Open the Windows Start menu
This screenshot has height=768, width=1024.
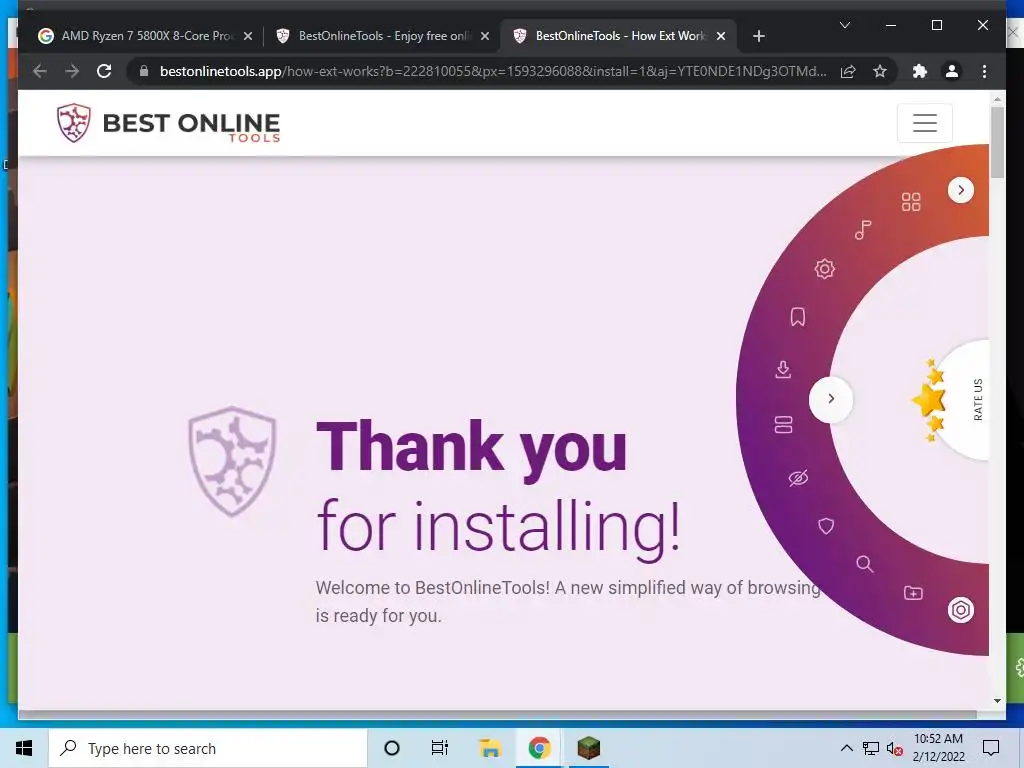24,748
